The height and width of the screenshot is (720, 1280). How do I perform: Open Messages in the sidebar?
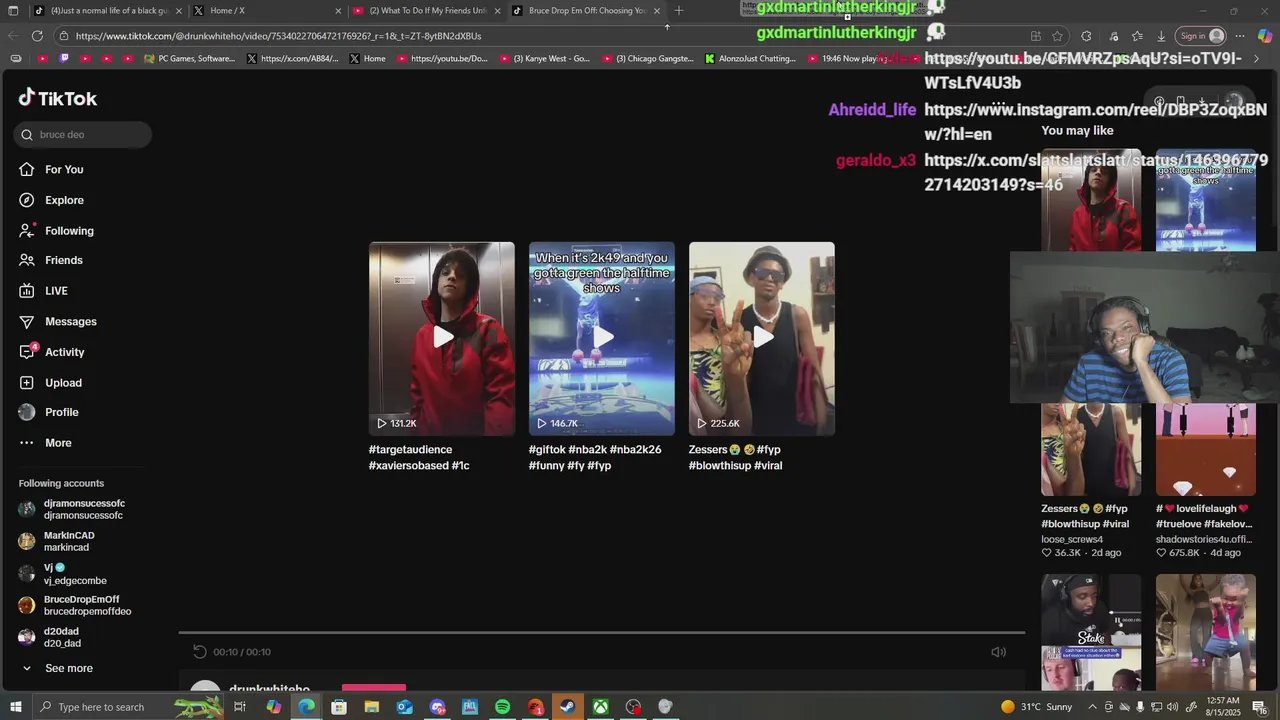(x=70, y=322)
